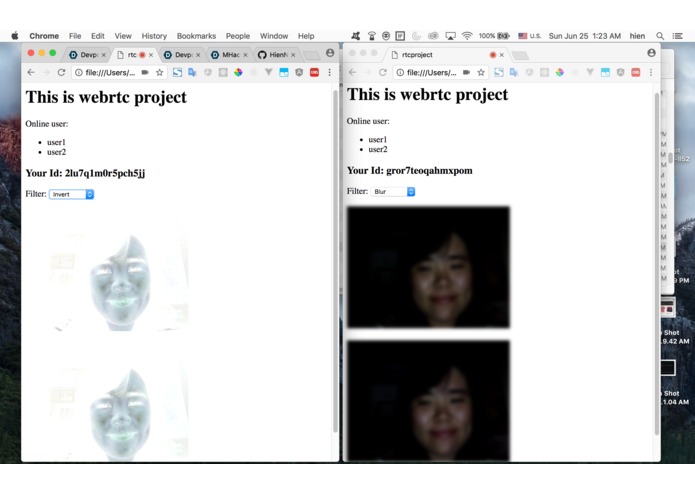Switch to the GitHub HienN tab
This screenshot has width=695, height=494.
(276, 54)
